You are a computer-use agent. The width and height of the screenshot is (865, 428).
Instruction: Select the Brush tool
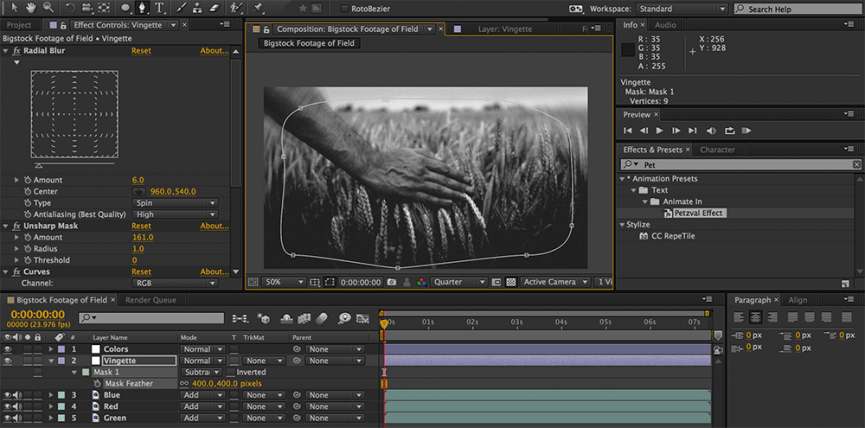[x=181, y=8]
